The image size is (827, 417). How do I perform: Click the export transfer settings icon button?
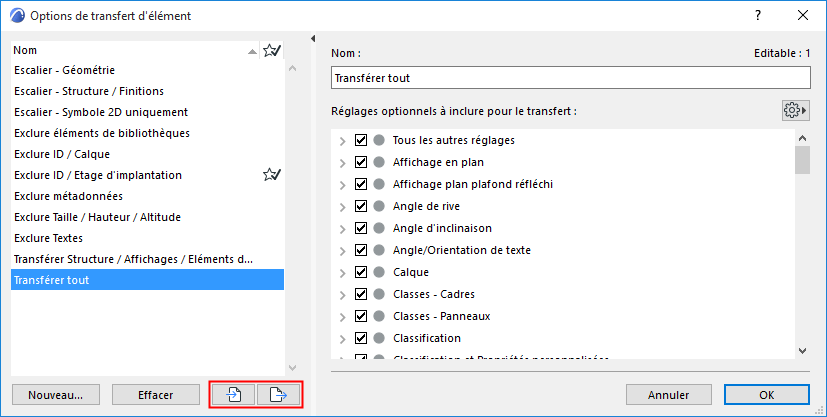(x=279, y=395)
